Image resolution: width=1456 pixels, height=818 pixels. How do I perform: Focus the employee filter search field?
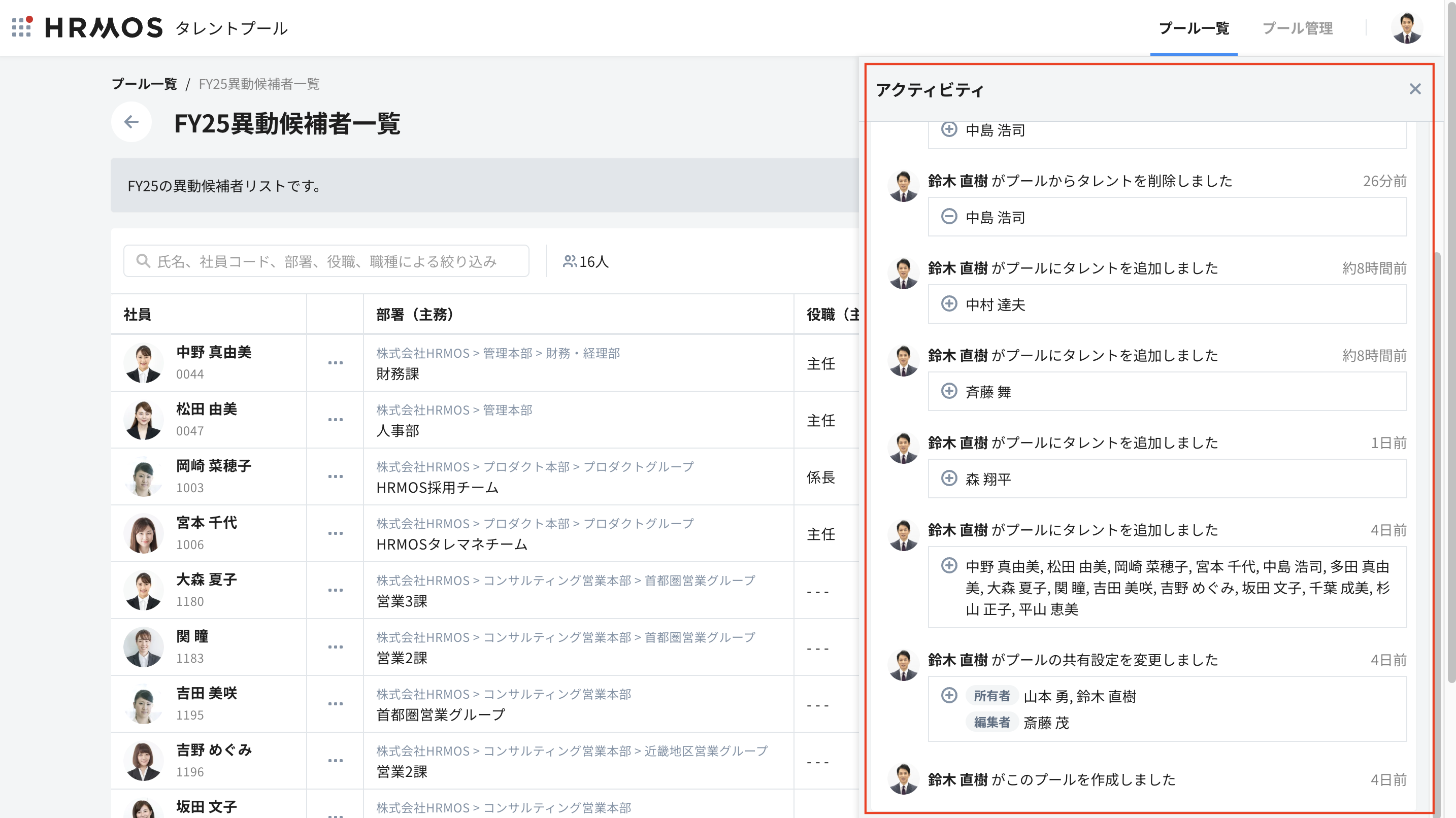[x=326, y=261]
